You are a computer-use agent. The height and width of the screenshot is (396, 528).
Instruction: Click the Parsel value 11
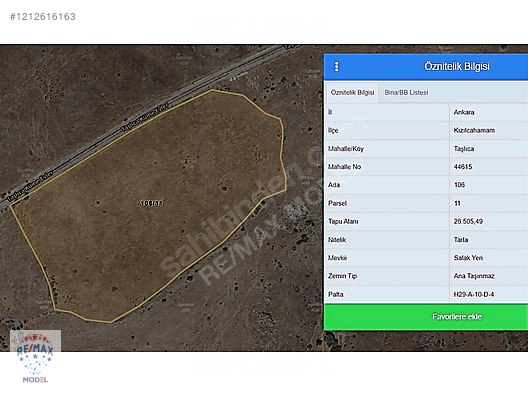coord(457,203)
